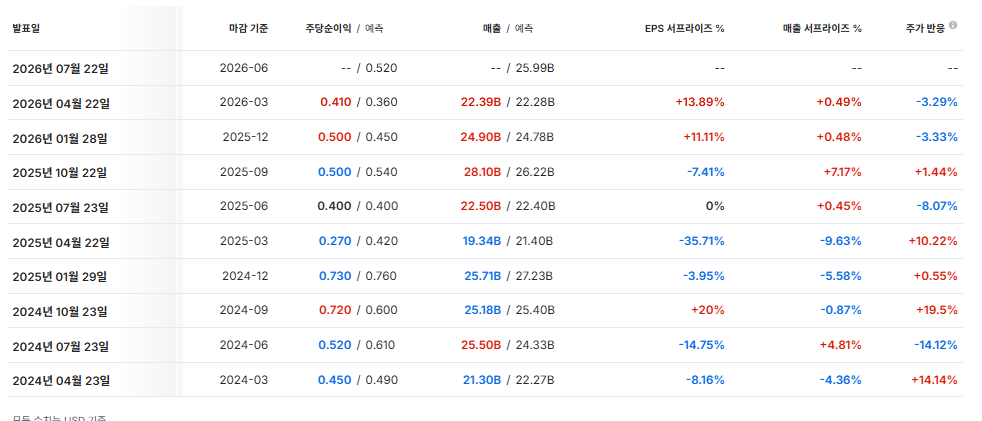
Task: Click the +19.5% stock reaction value
Action: click(x=937, y=311)
